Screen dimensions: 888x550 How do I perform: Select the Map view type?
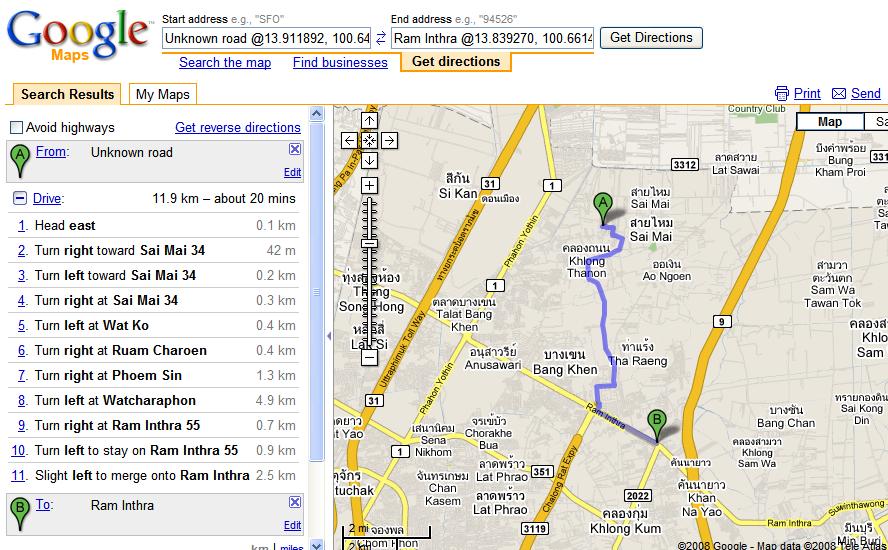pyautogui.click(x=830, y=122)
